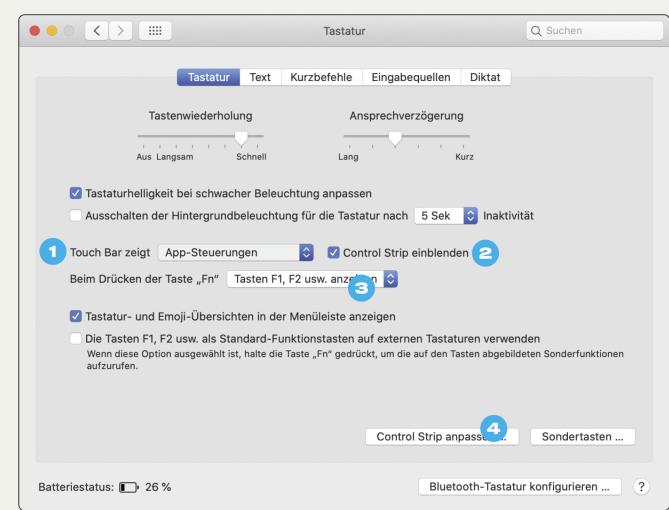This screenshot has width=669, height=510.
Task: Go back with the left arrow button
Action: pyautogui.click(x=97, y=31)
